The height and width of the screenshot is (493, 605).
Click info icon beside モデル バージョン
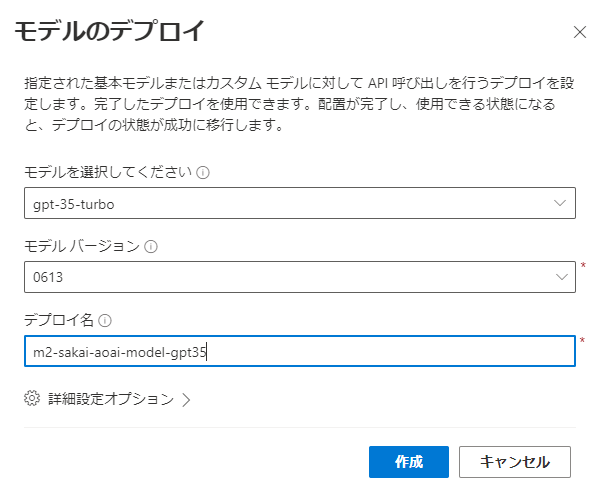(x=151, y=247)
